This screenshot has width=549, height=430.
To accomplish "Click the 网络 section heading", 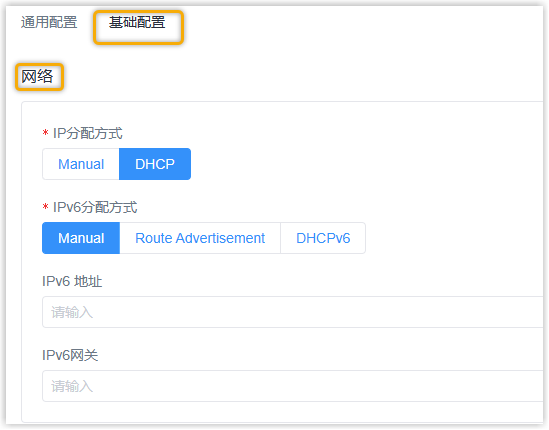I will (x=37, y=76).
